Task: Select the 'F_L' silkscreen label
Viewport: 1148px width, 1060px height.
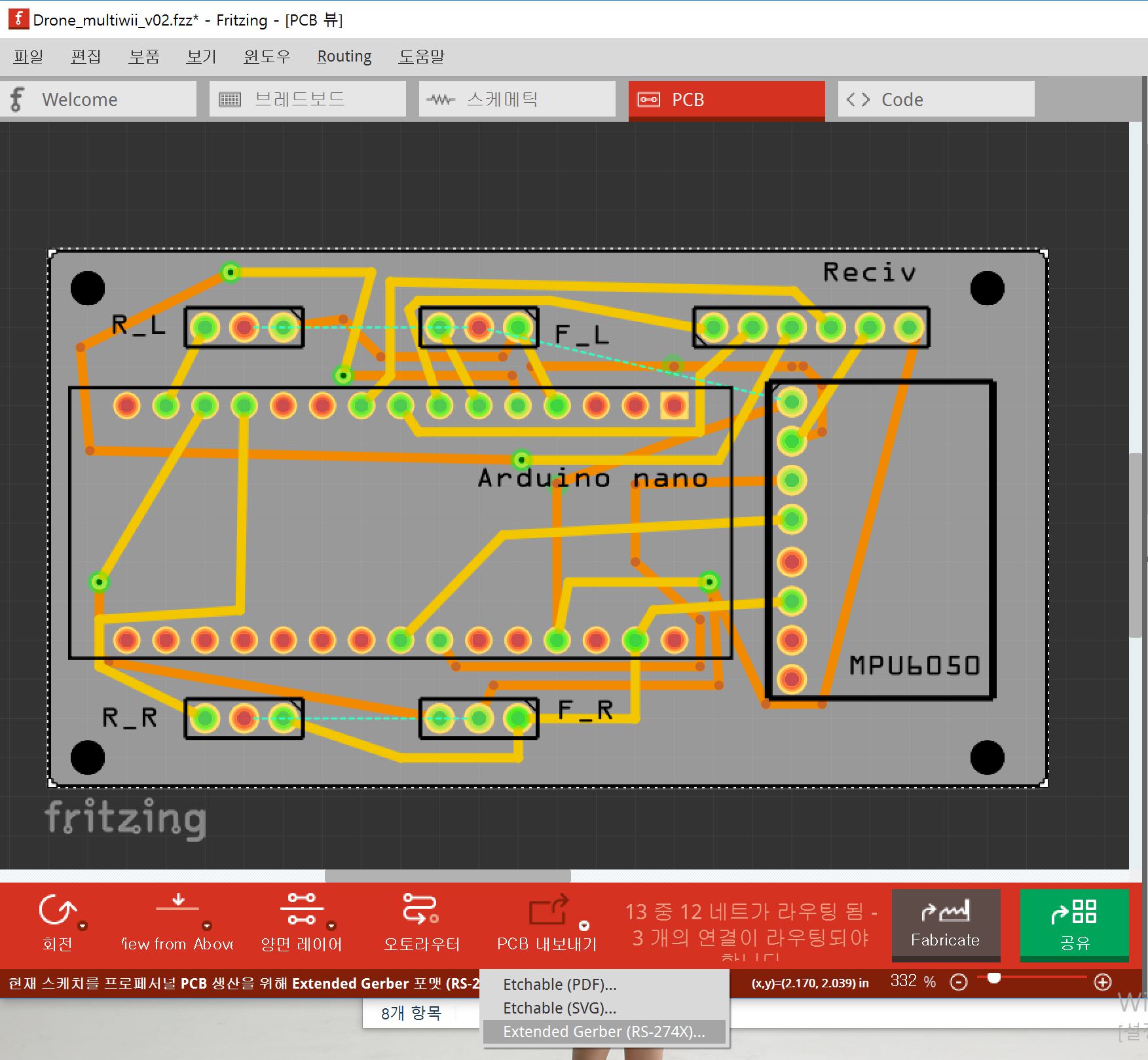Action: coord(582,334)
